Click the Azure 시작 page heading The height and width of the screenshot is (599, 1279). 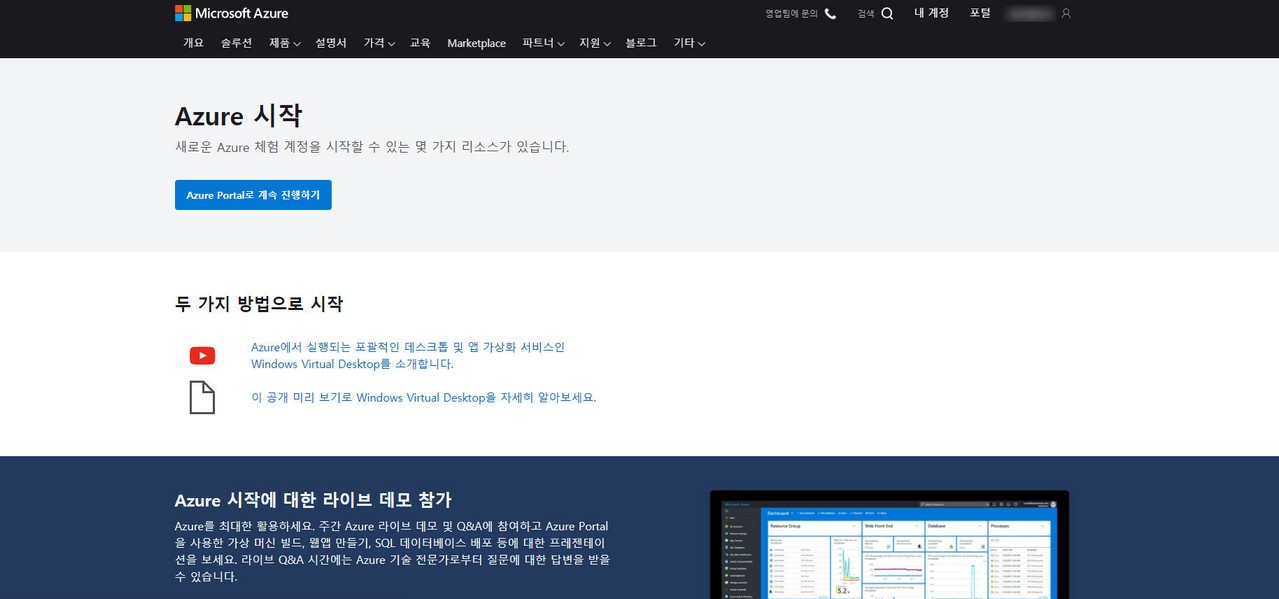(x=238, y=115)
